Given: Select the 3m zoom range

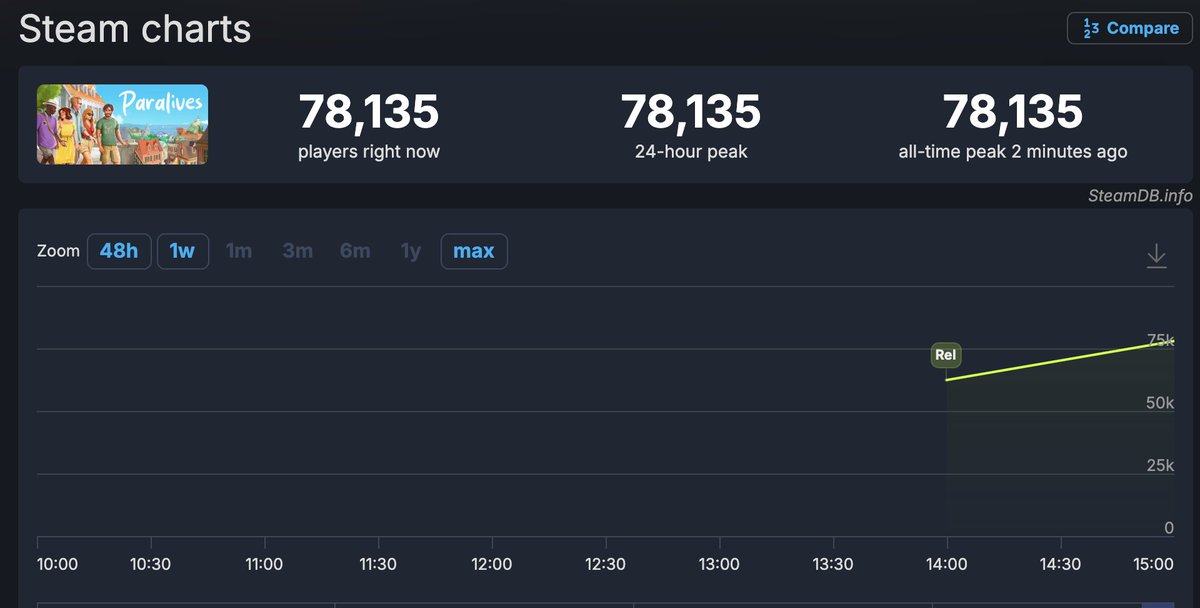Looking at the screenshot, I should [297, 251].
